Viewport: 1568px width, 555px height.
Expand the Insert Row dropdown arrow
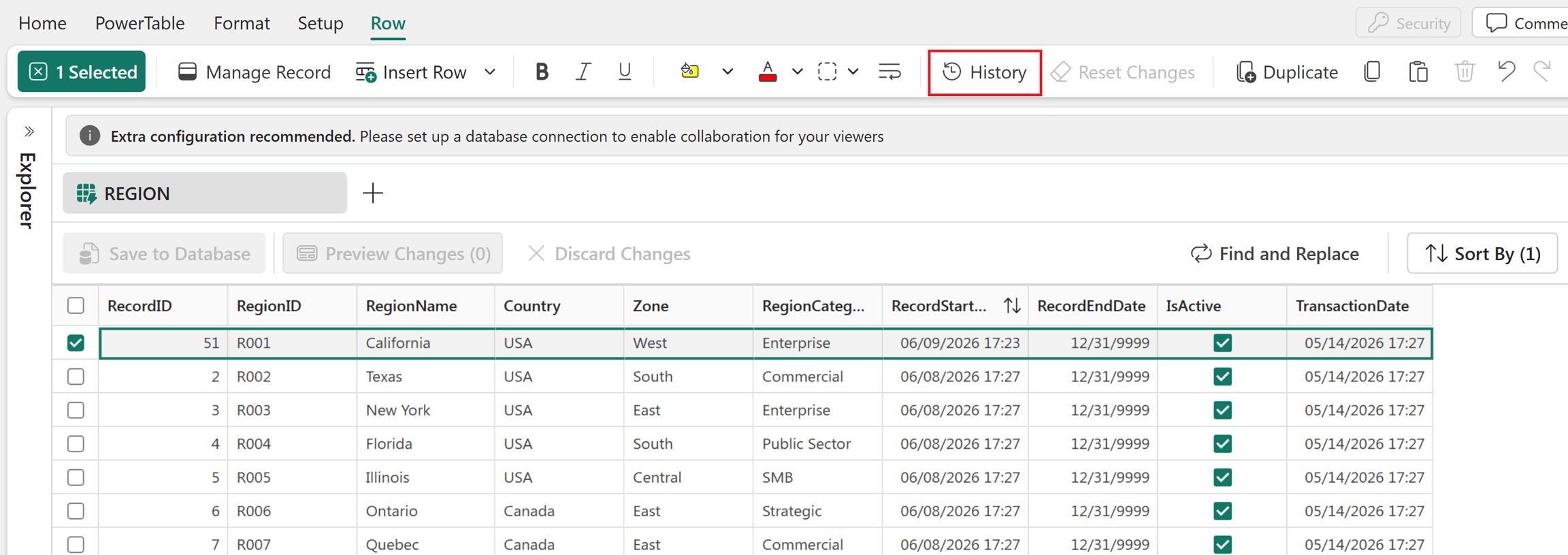click(x=490, y=72)
